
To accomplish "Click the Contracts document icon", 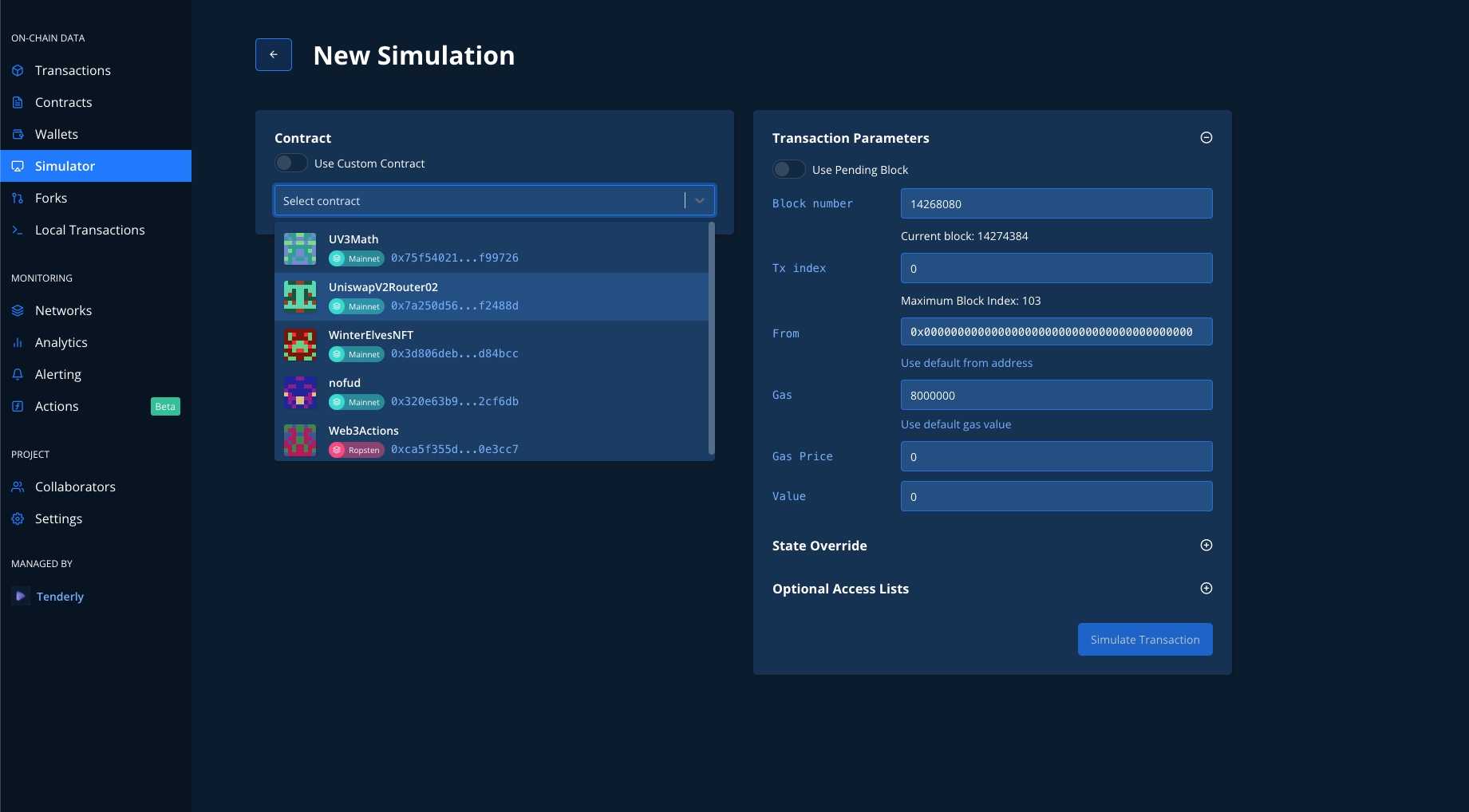I will [x=18, y=102].
